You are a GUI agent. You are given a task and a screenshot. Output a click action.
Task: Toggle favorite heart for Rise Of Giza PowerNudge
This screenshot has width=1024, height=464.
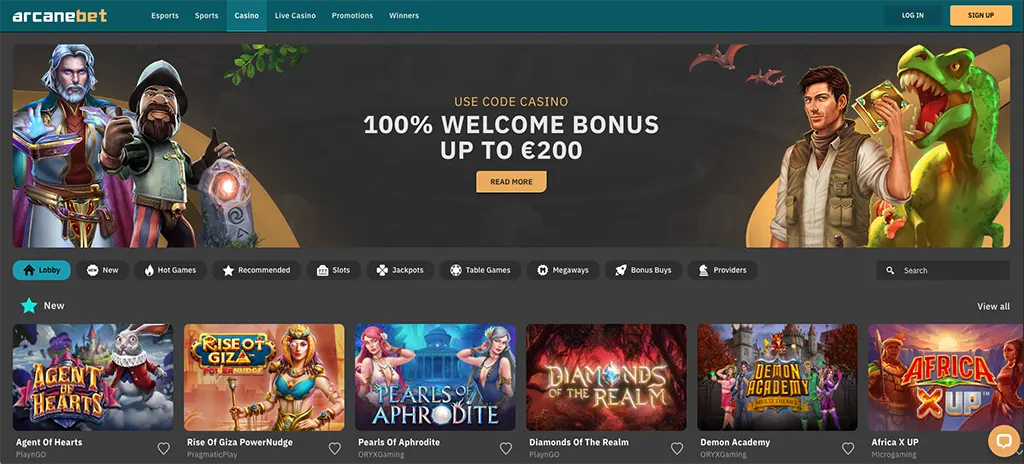pyautogui.click(x=335, y=448)
